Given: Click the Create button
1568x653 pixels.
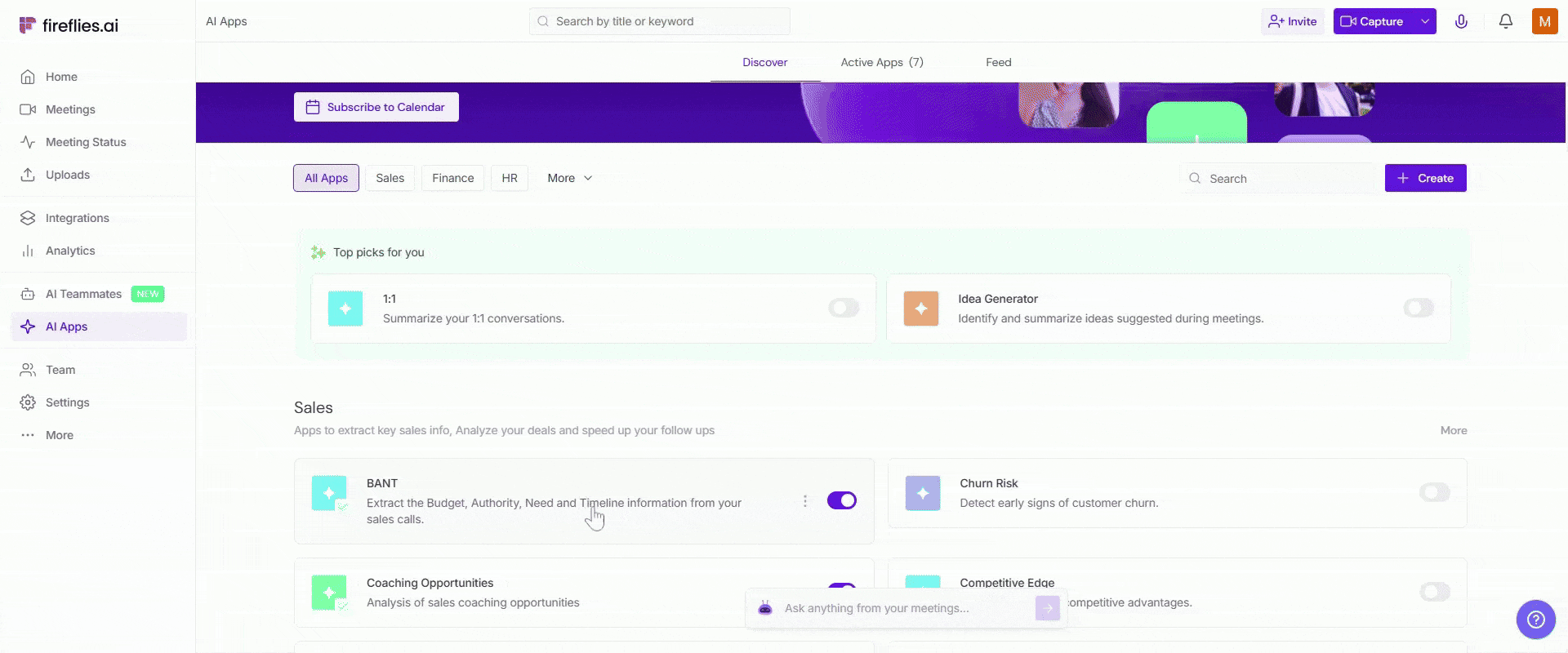Looking at the screenshot, I should click(1426, 178).
